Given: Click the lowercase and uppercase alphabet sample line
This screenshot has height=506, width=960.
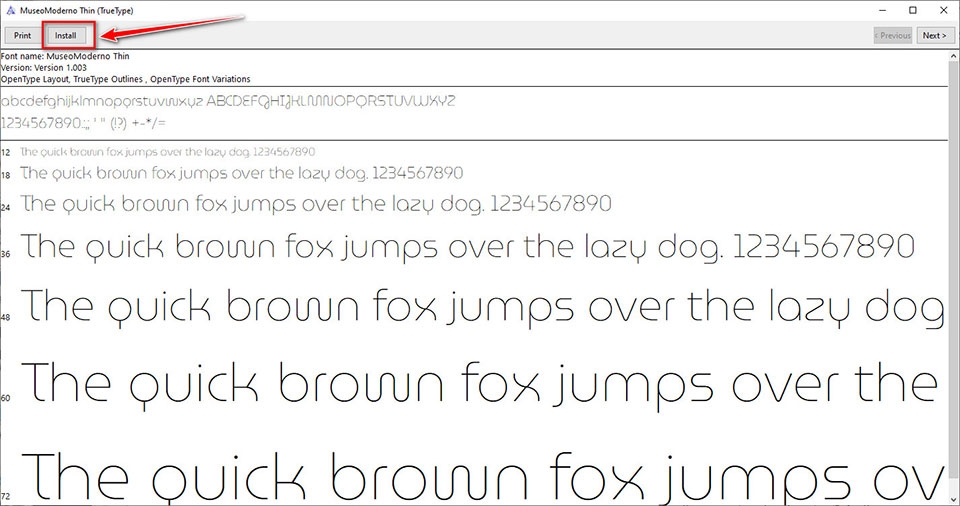Looking at the screenshot, I should pyautogui.click(x=228, y=101).
